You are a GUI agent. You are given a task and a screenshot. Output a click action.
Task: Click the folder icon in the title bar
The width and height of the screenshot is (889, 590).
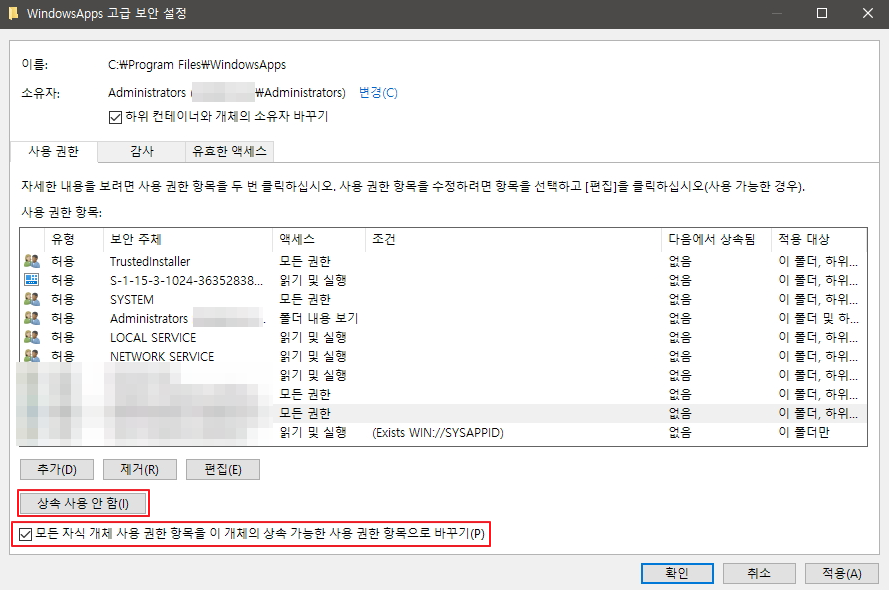(x=13, y=13)
